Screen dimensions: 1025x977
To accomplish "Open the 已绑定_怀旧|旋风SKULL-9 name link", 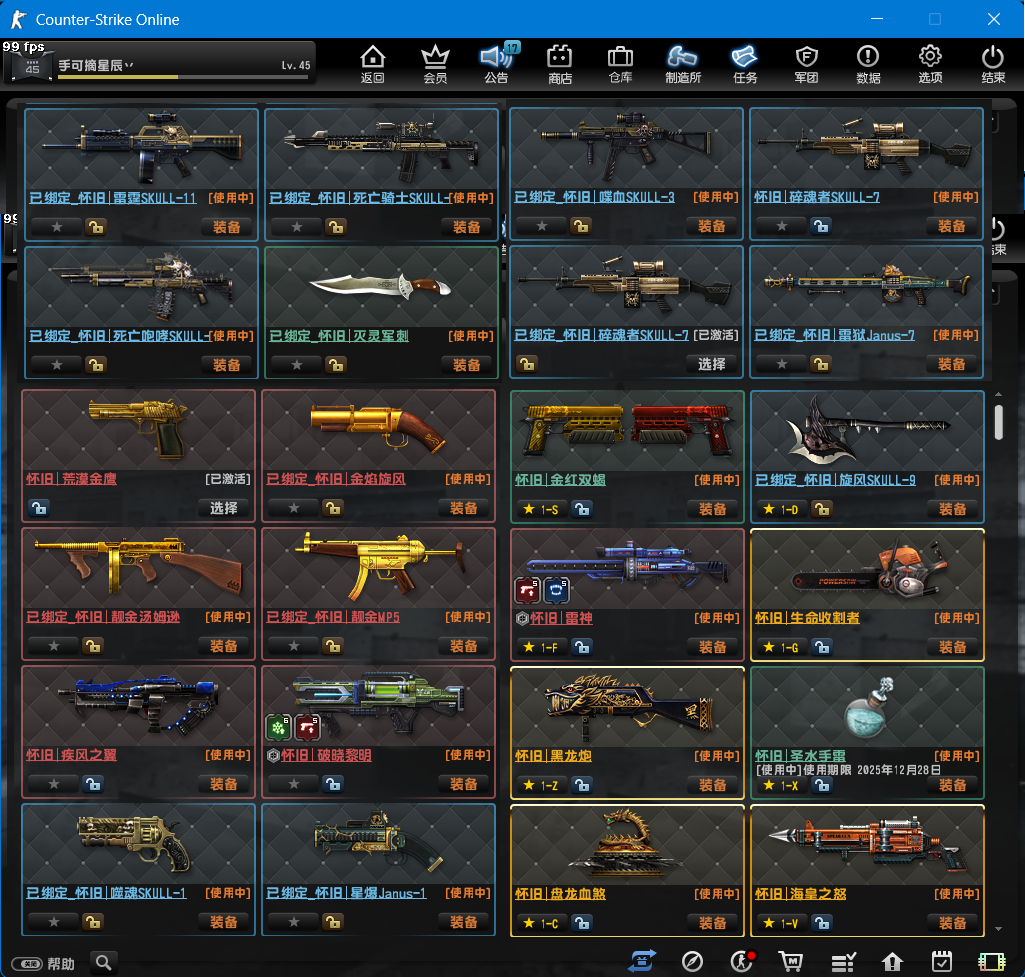I will click(x=835, y=480).
